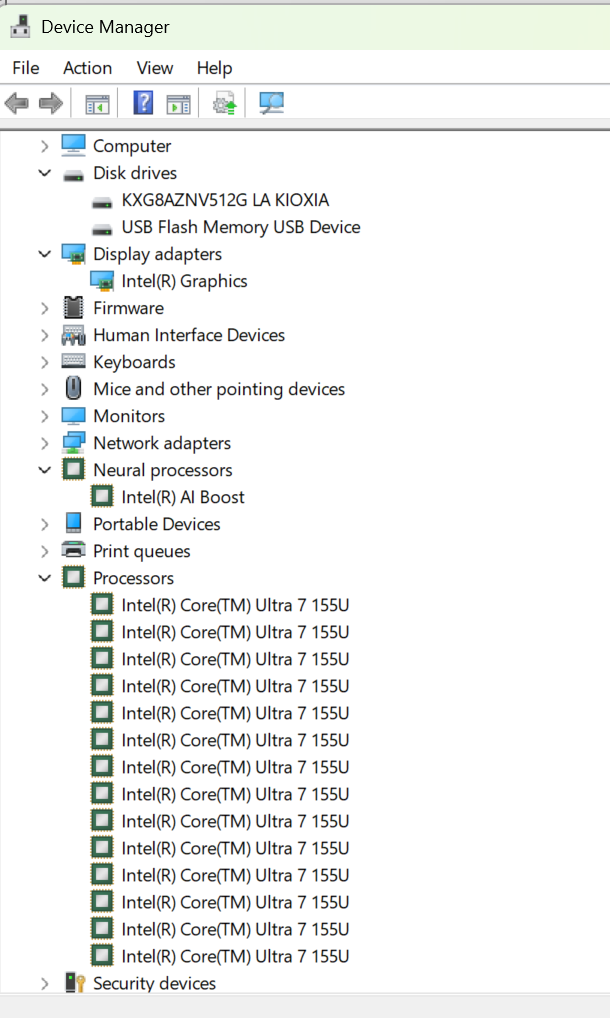
Task: Open the Help question mark toolbar icon
Action: point(143,103)
